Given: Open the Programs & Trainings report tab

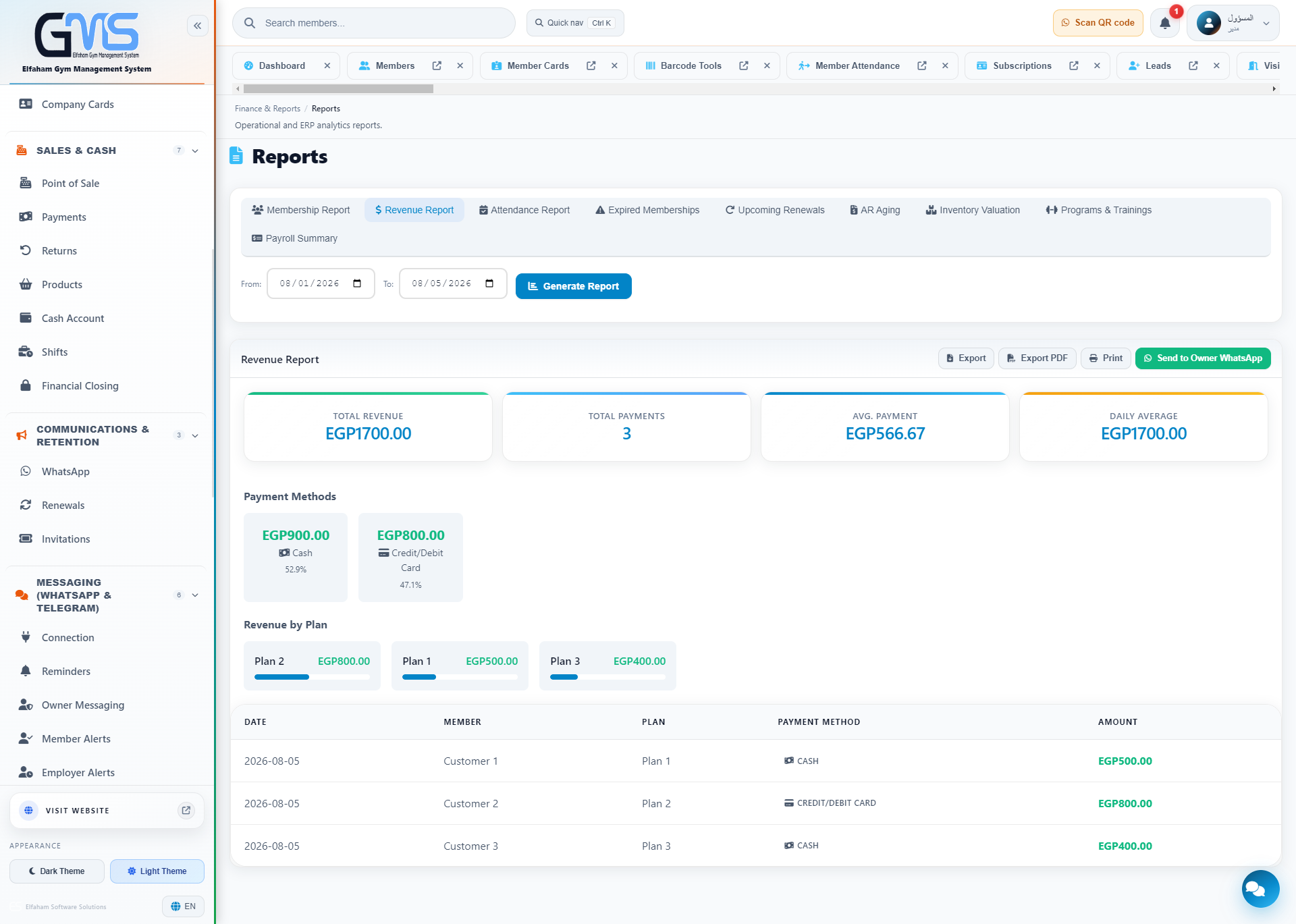Looking at the screenshot, I should [1099, 210].
